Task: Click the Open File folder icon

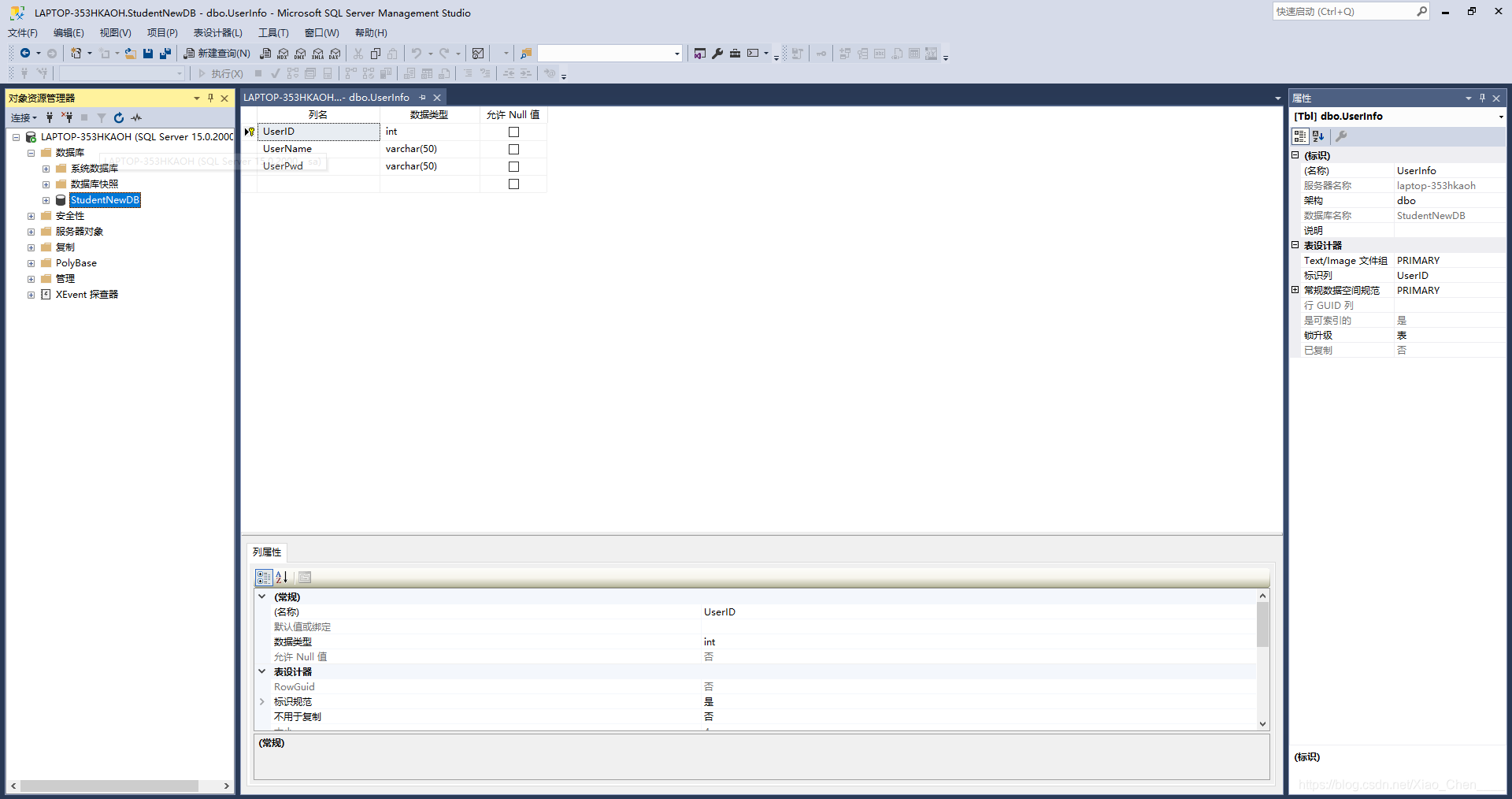Action: [x=131, y=54]
